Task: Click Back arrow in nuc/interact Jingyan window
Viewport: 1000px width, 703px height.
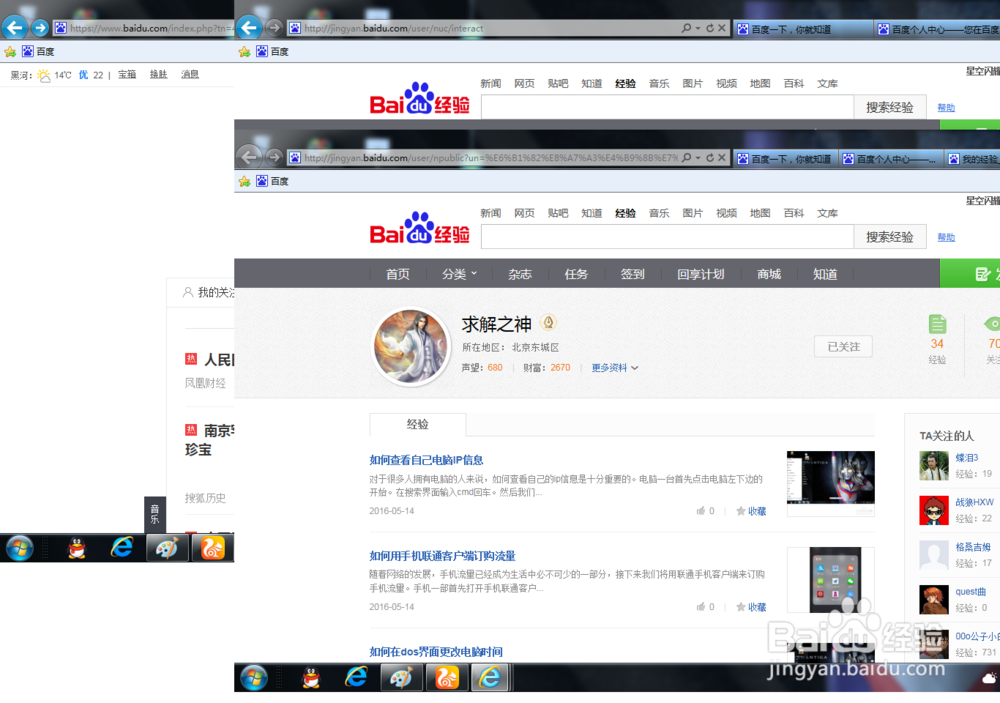Action: (249, 27)
